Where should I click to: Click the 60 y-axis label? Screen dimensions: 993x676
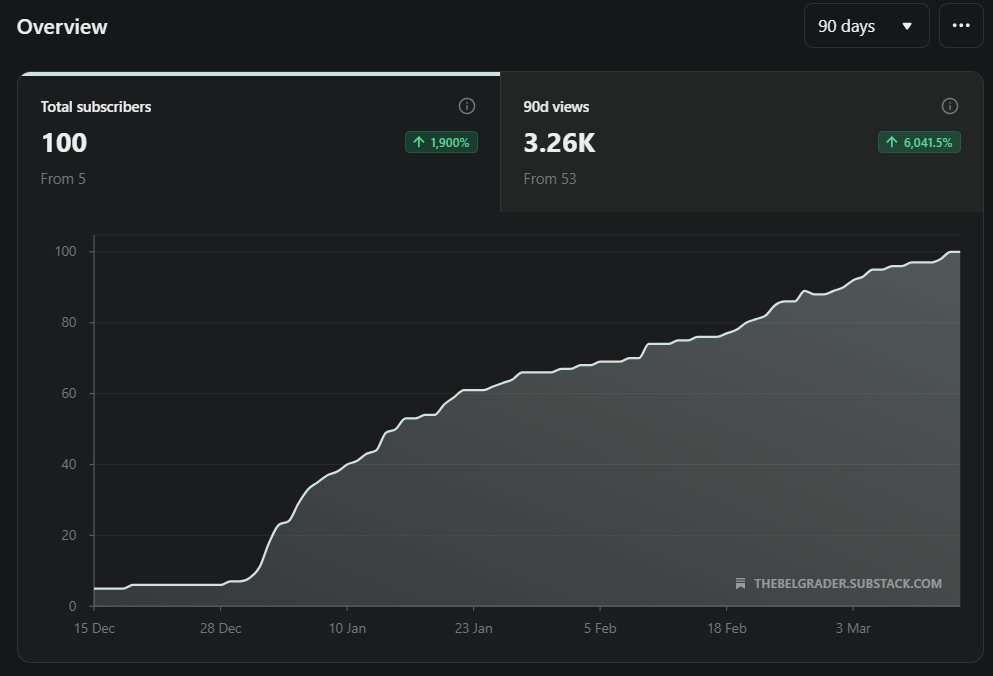click(x=68, y=393)
